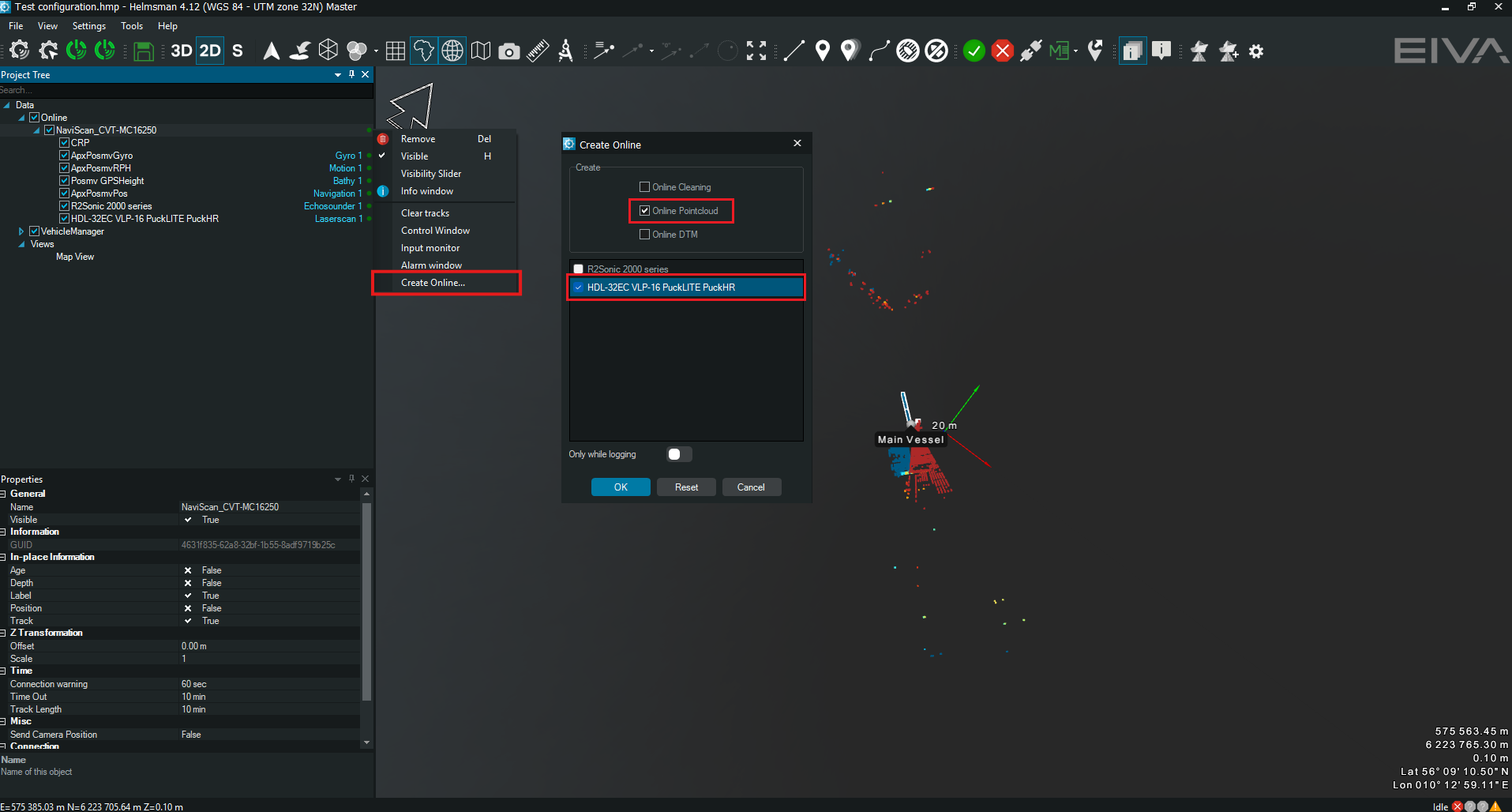Click the globe icon in toolbar
Viewport: 1512px width, 812px height.
pyautogui.click(x=452, y=51)
